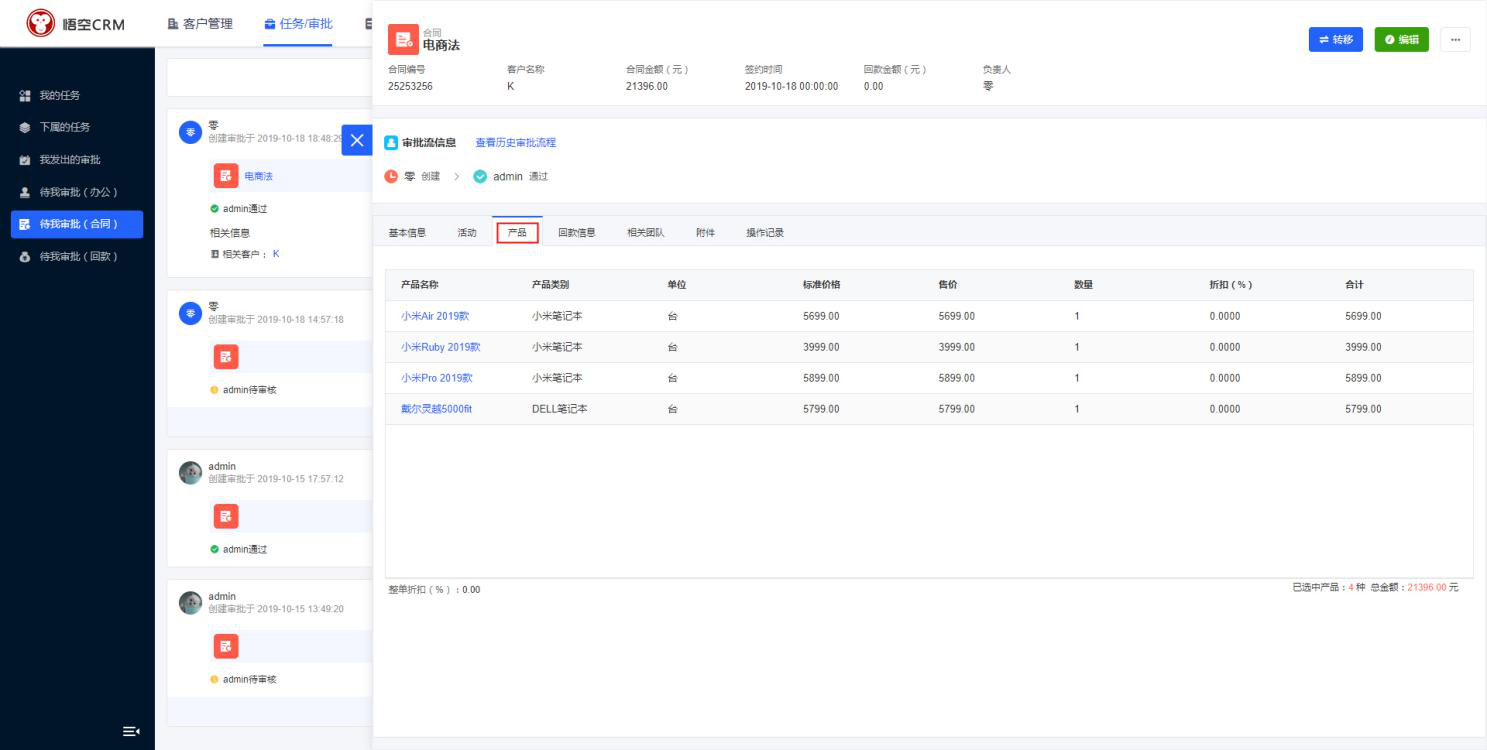Screen dimensions: 1487x750
Task: Open product link 戴尔灵越5000fit
Action: pos(436,409)
